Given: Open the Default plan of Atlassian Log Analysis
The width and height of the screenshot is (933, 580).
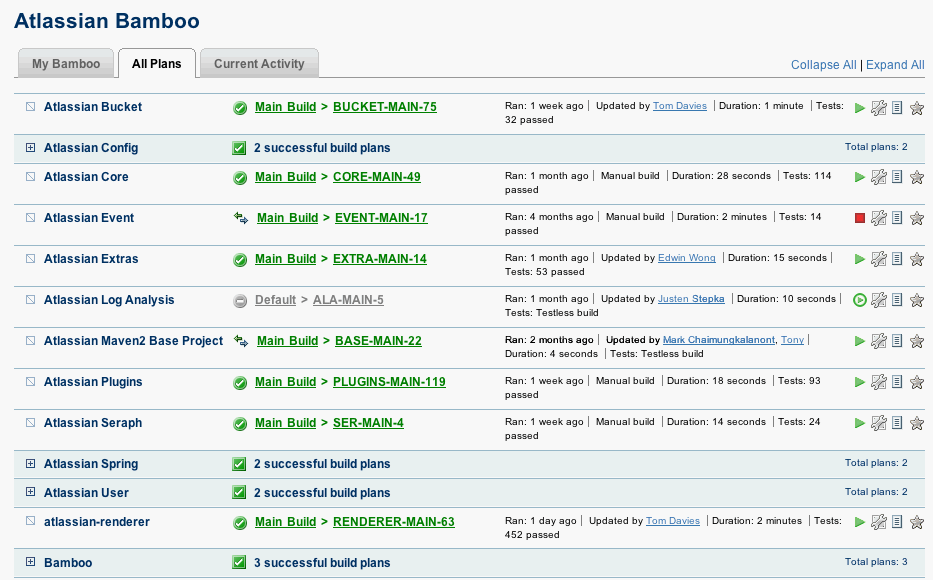Looking at the screenshot, I should [275, 300].
